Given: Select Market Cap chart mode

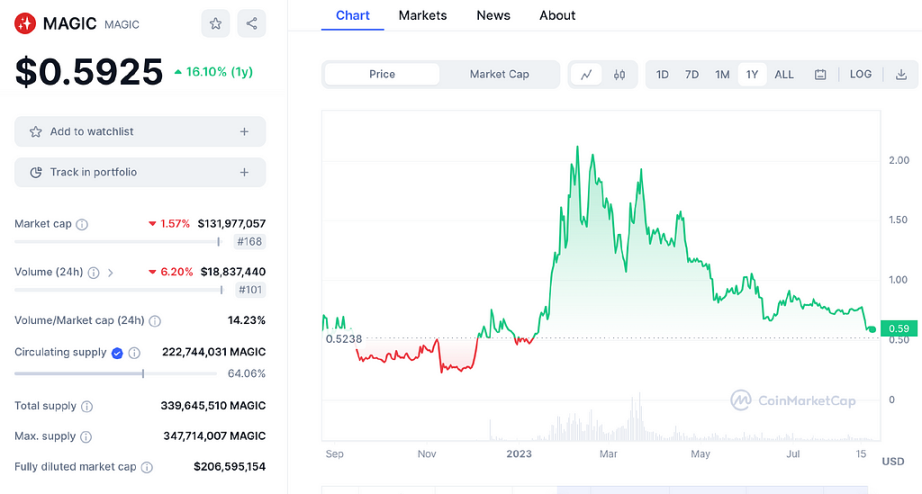Looking at the screenshot, I should click(499, 74).
